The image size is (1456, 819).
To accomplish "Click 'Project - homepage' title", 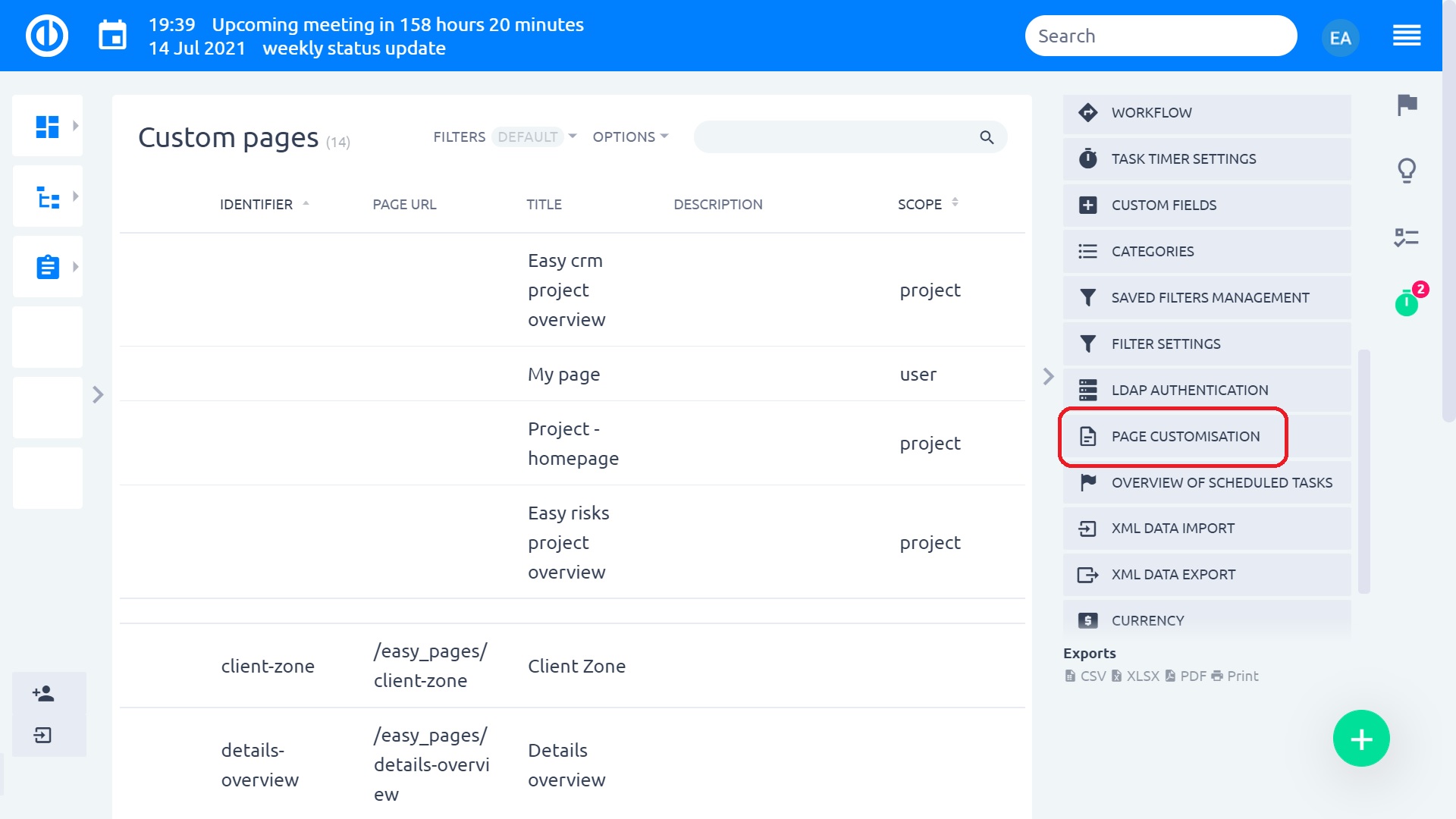I will pos(573,444).
